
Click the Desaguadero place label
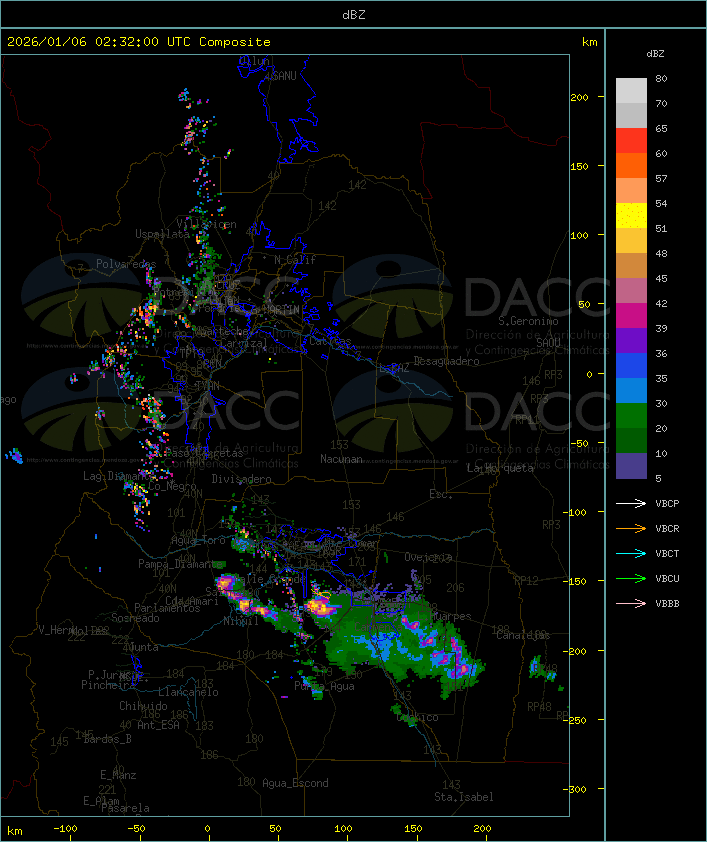point(447,361)
